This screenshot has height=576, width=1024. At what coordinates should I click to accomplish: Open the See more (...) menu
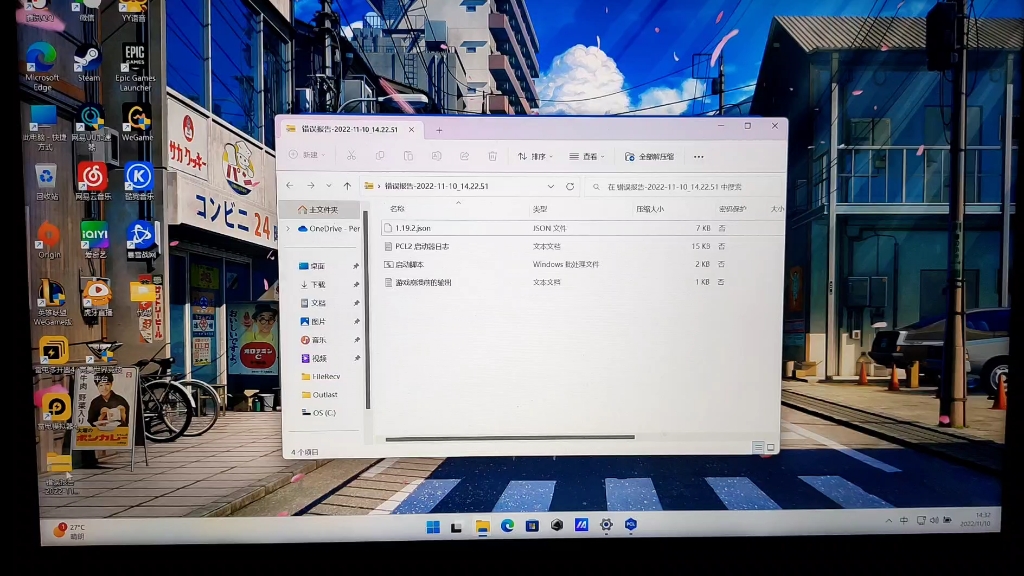699,156
